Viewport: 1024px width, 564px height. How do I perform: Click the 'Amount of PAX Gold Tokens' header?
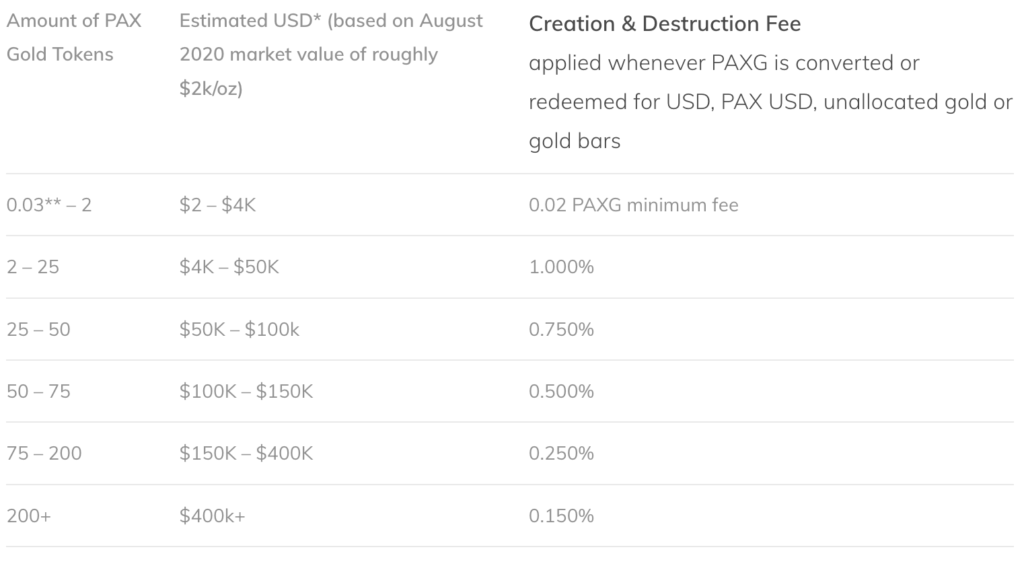(74, 37)
